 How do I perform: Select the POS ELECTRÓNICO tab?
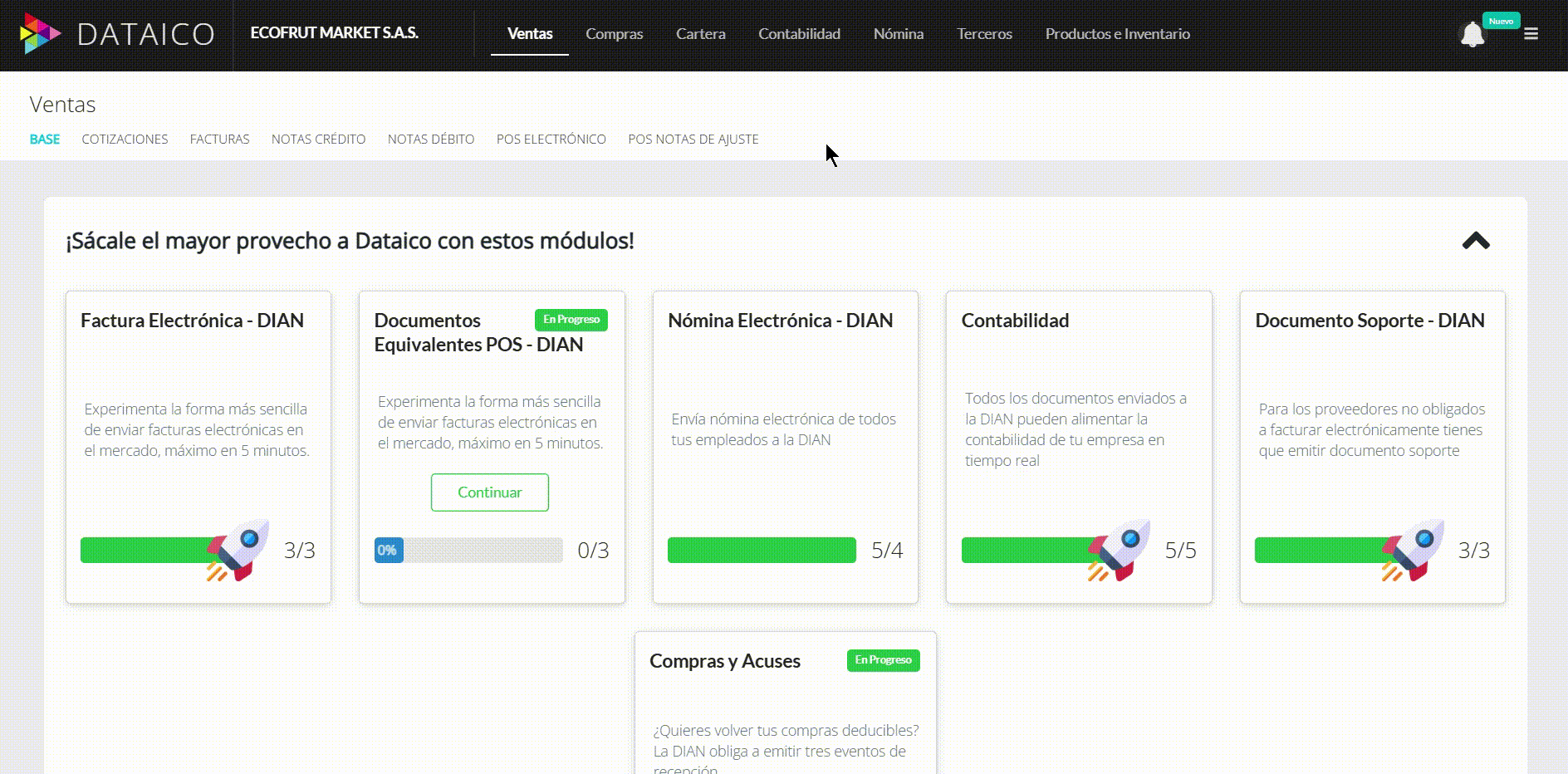(x=551, y=140)
